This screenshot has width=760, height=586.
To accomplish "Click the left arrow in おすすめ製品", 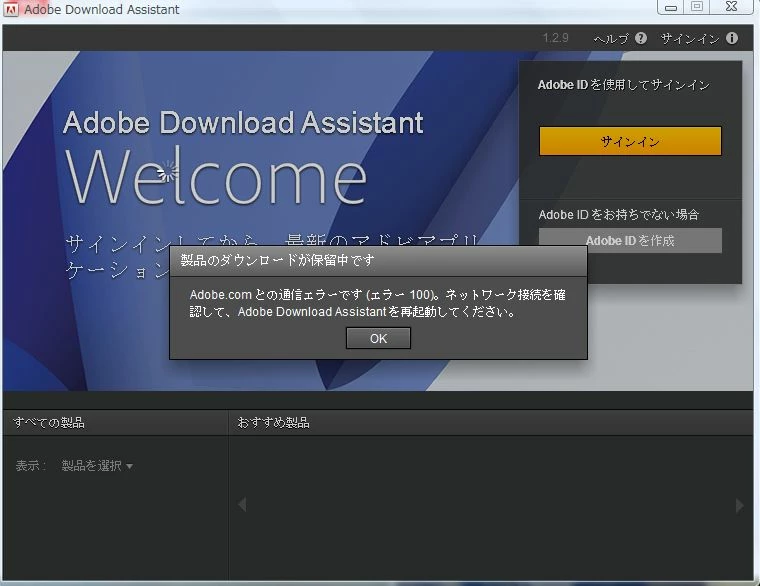I will click(242, 505).
